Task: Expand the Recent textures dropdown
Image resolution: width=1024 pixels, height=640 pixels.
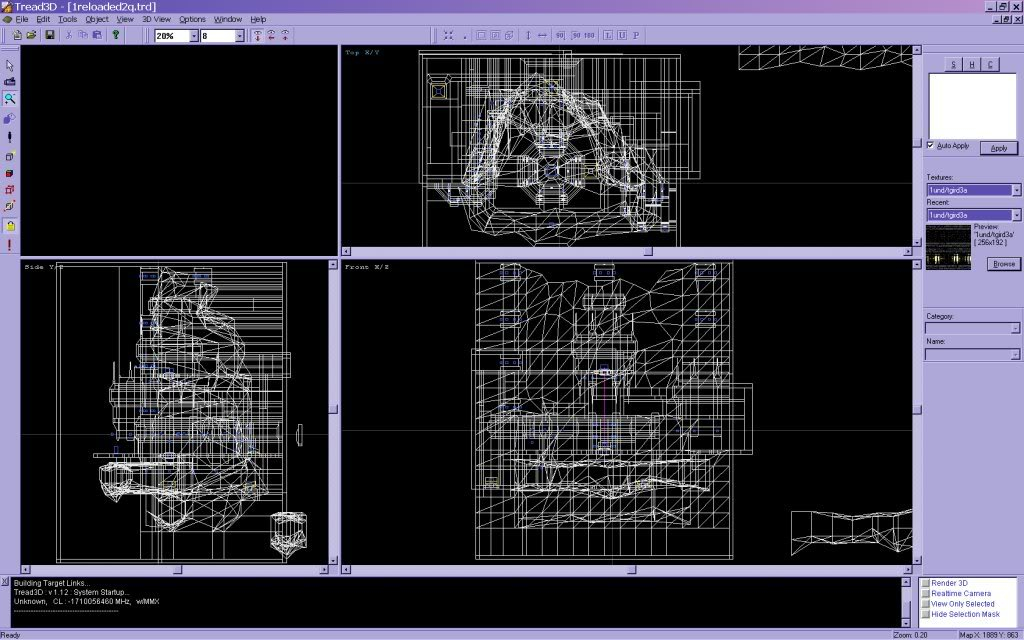Action: [1016, 215]
